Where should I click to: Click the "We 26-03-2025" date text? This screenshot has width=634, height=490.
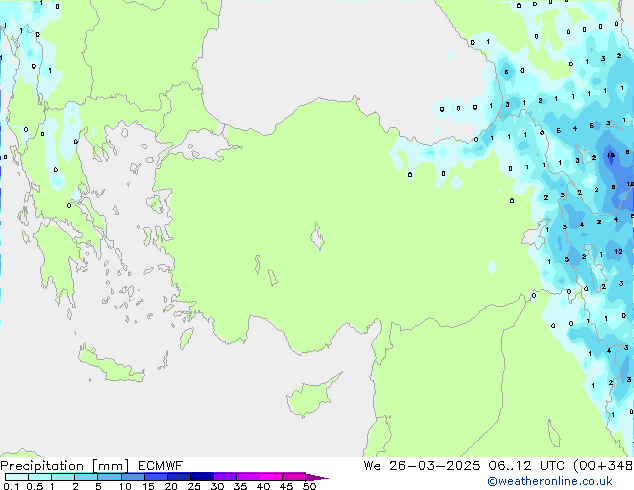[422, 466]
